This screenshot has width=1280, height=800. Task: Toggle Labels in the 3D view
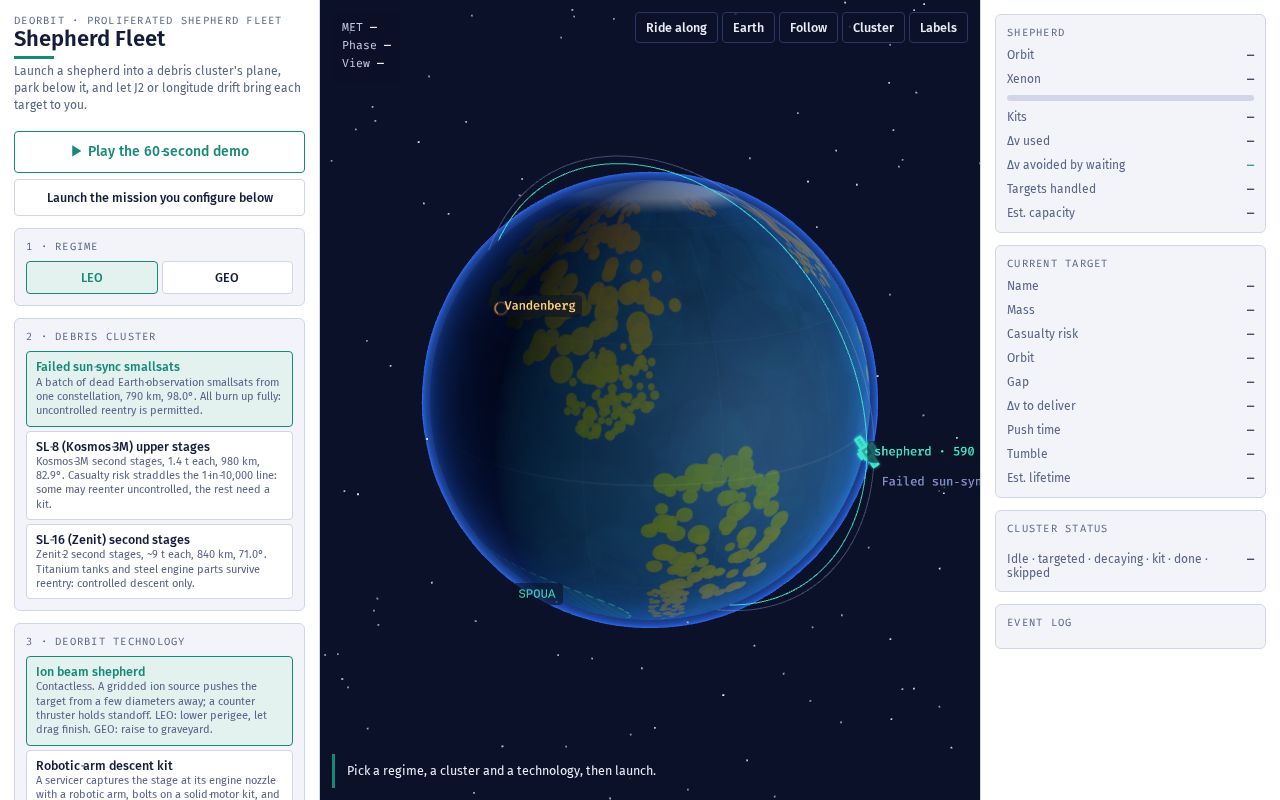point(938,28)
